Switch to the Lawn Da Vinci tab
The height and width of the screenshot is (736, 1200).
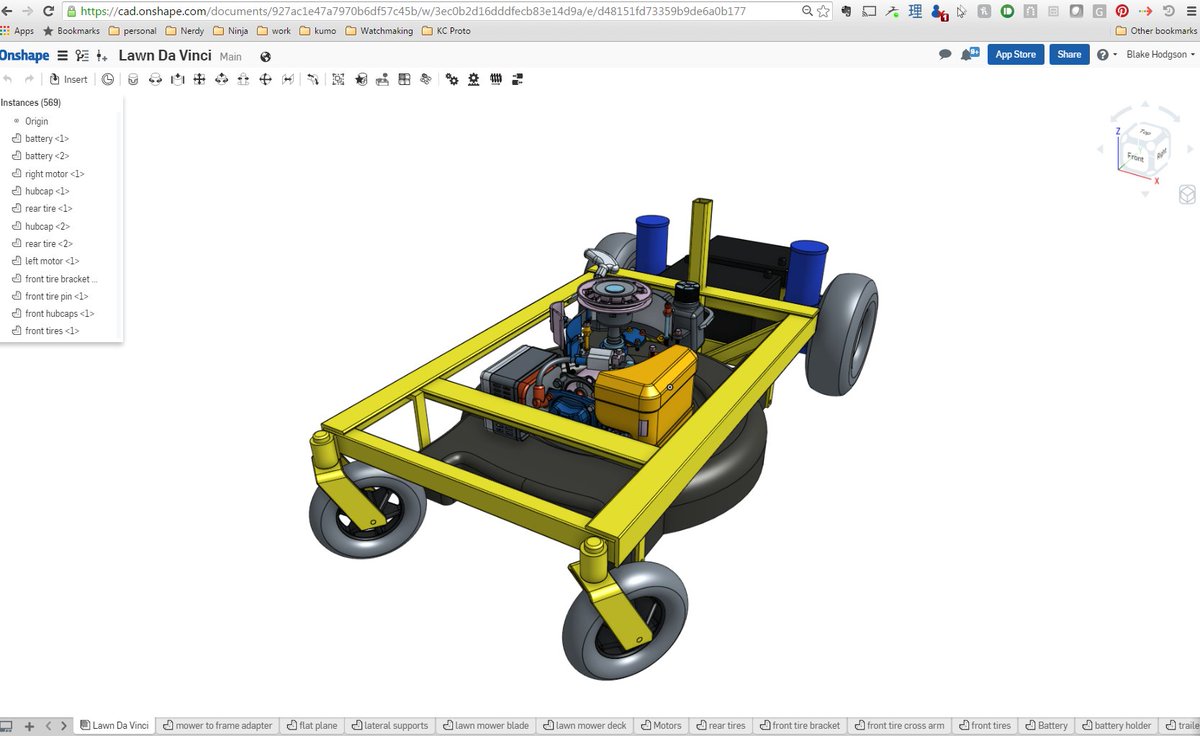coord(114,726)
